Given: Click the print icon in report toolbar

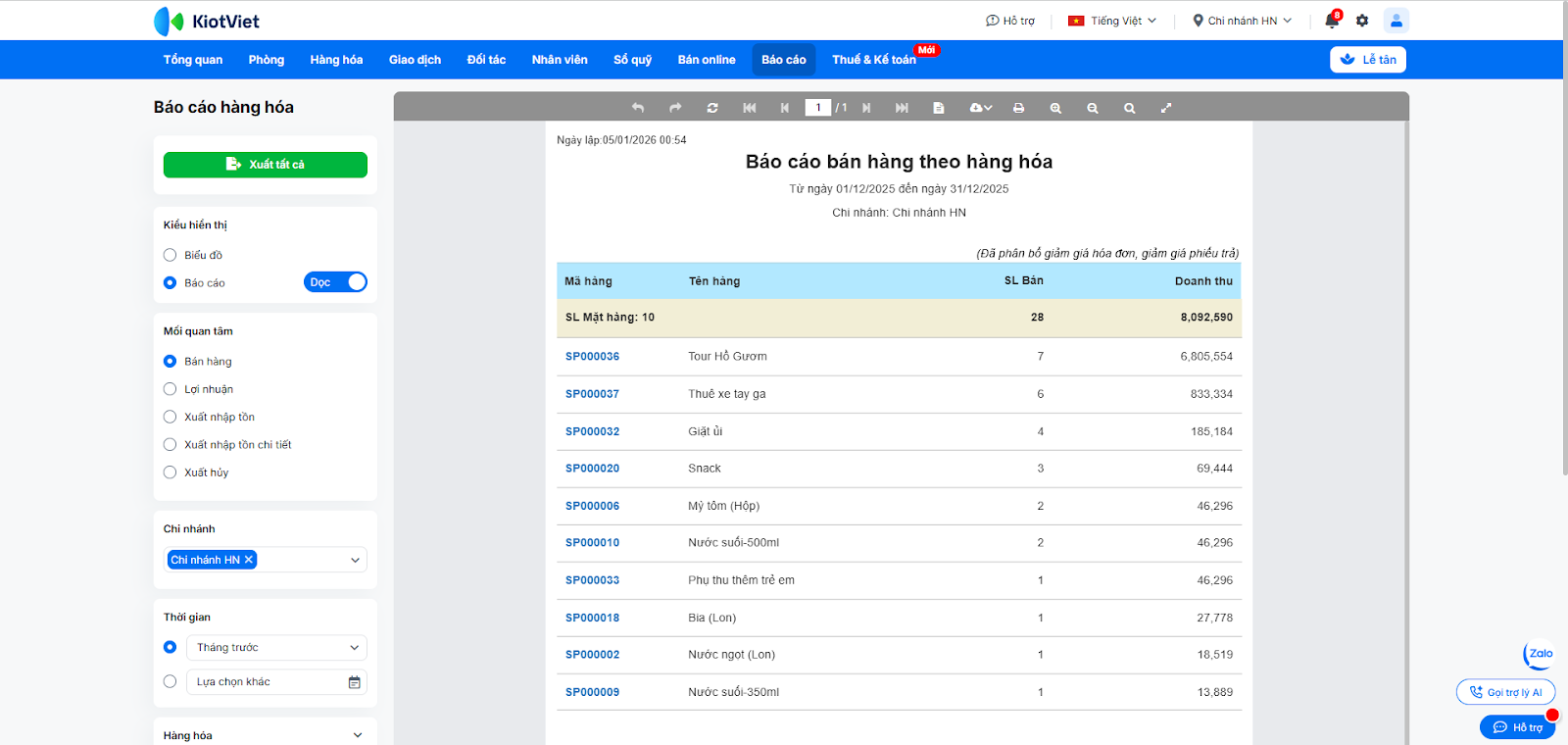Looking at the screenshot, I should [1018, 108].
